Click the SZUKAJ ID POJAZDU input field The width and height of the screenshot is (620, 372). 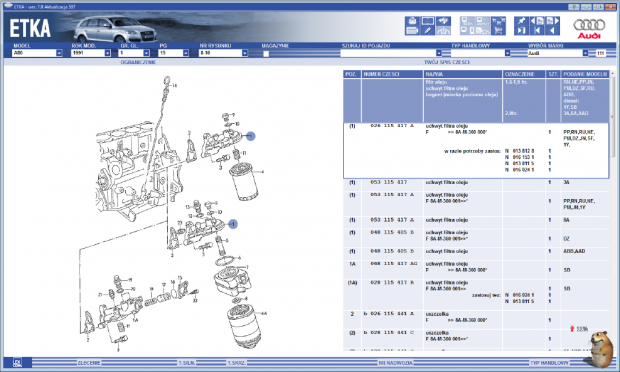click(x=391, y=53)
